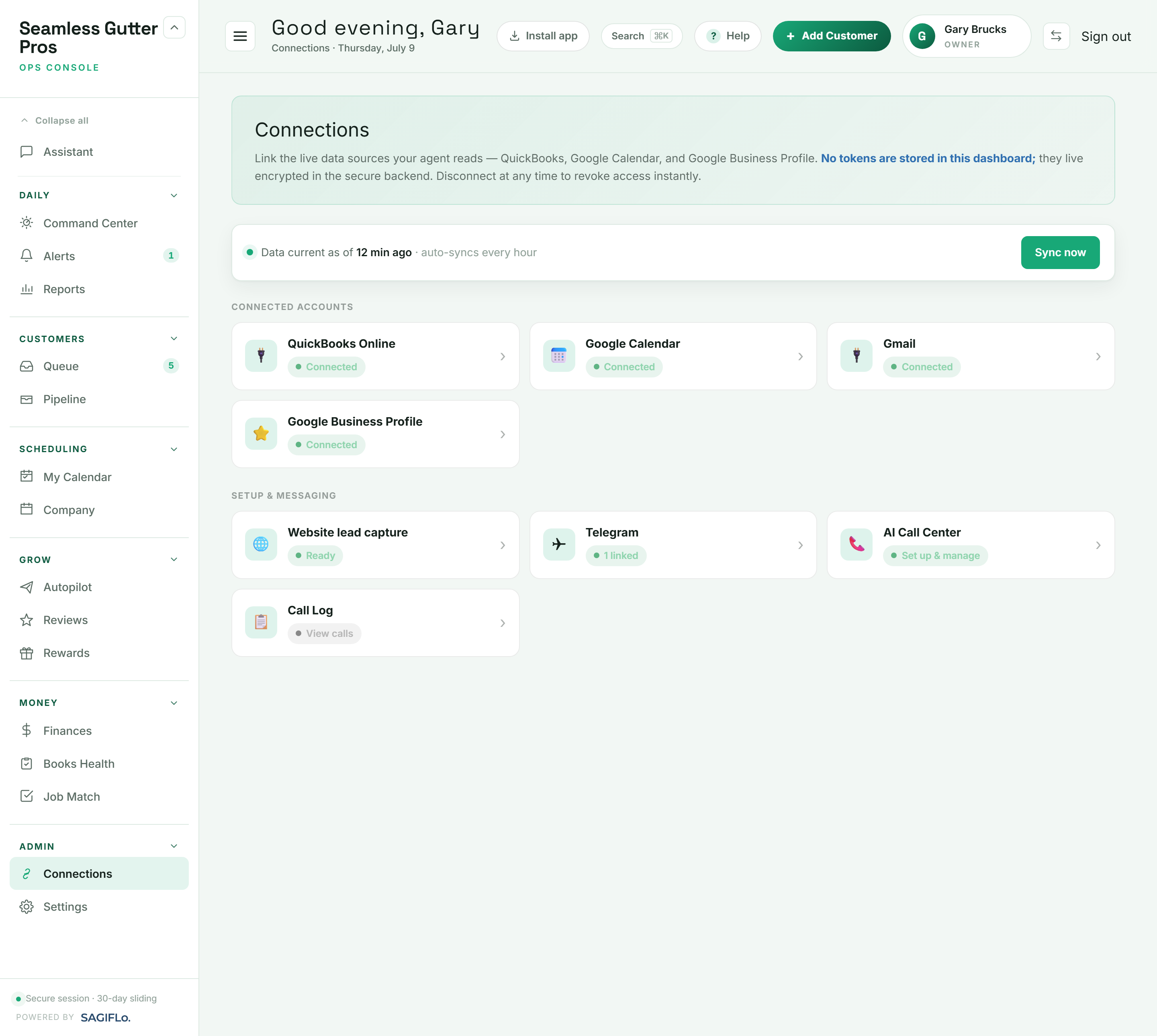The width and height of the screenshot is (1157, 1036).
Task: Click the Reviews star icon
Action: 26,620
